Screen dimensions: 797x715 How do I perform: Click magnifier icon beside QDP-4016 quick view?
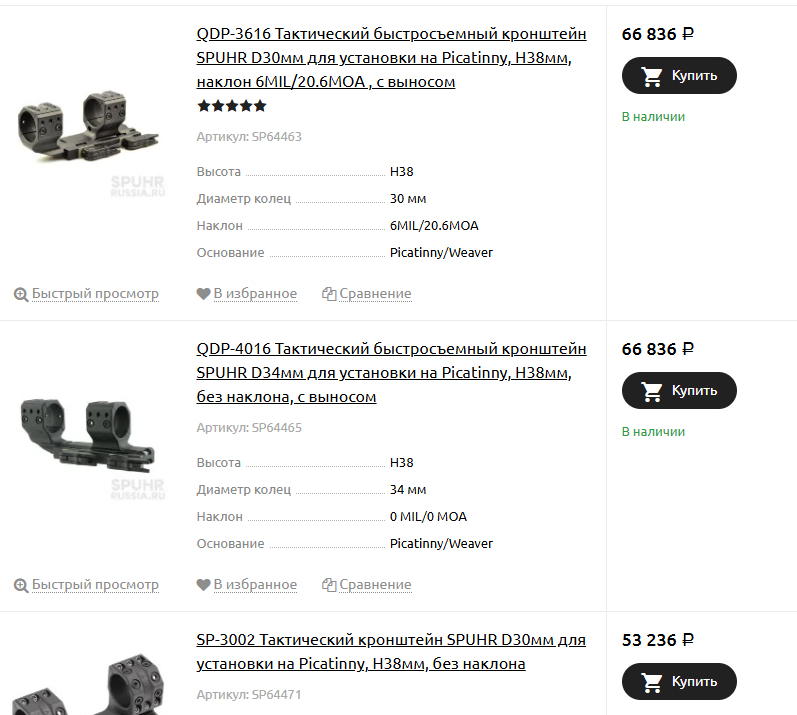click(x=21, y=585)
